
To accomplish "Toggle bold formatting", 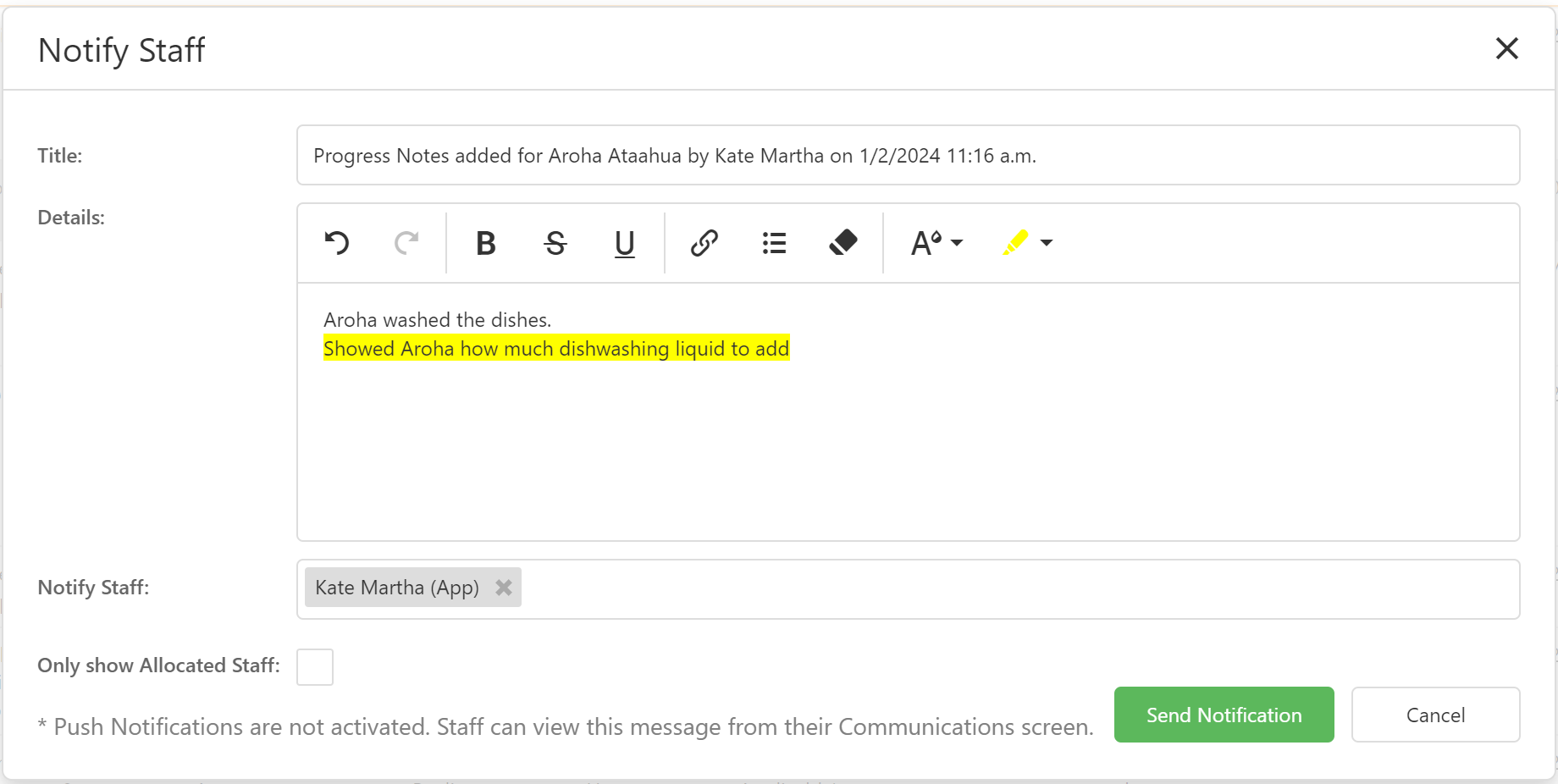I will (x=485, y=243).
